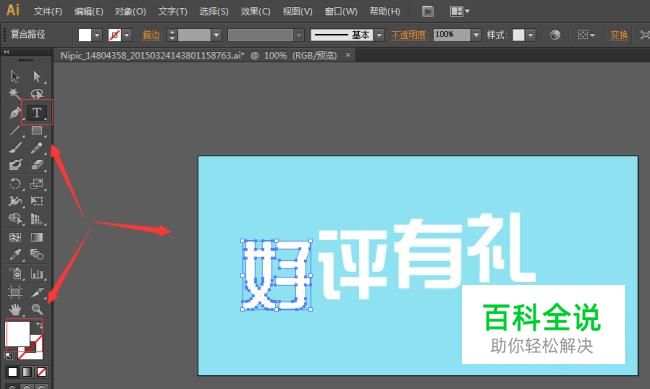Open the 文件(F) menu

pos(48,11)
